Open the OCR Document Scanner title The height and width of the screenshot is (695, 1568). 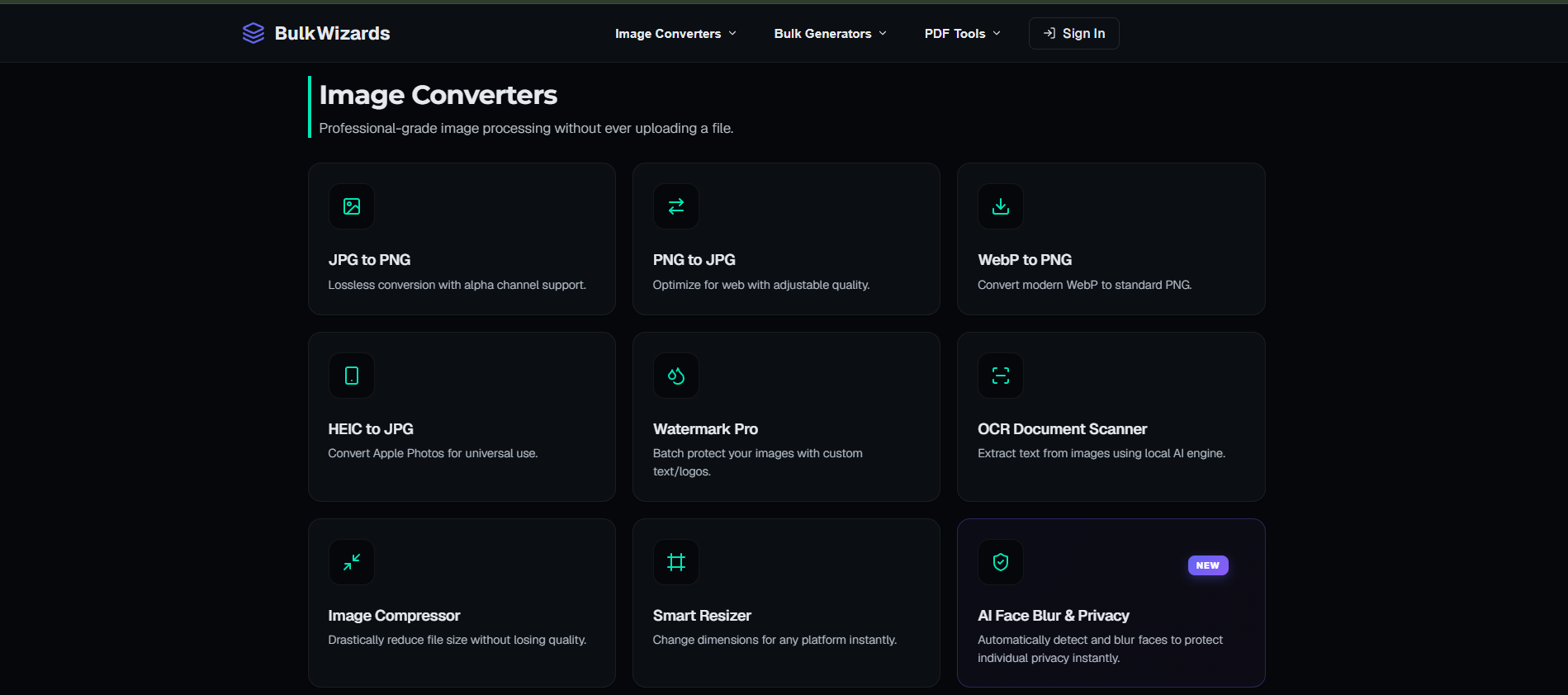pos(1062,429)
